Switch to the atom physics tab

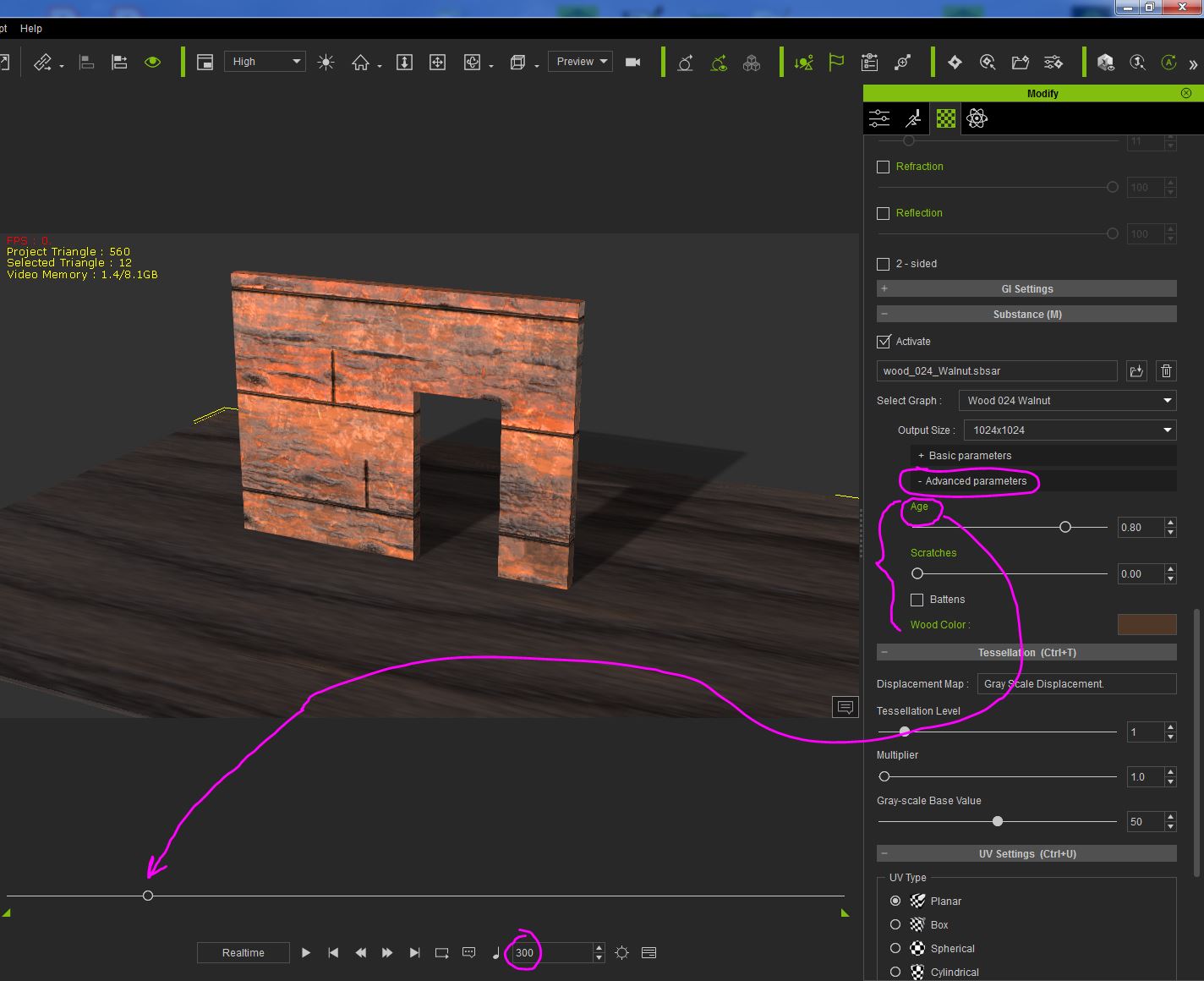pyautogui.click(x=977, y=118)
